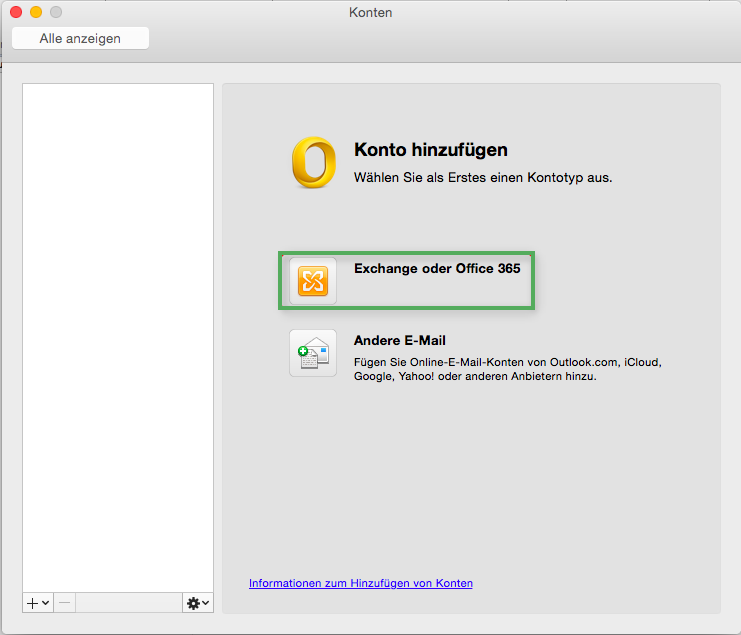Screen dimensions: 741x635
Task: Click the Konto hinzufügen heading
Action: [x=431, y=150]
